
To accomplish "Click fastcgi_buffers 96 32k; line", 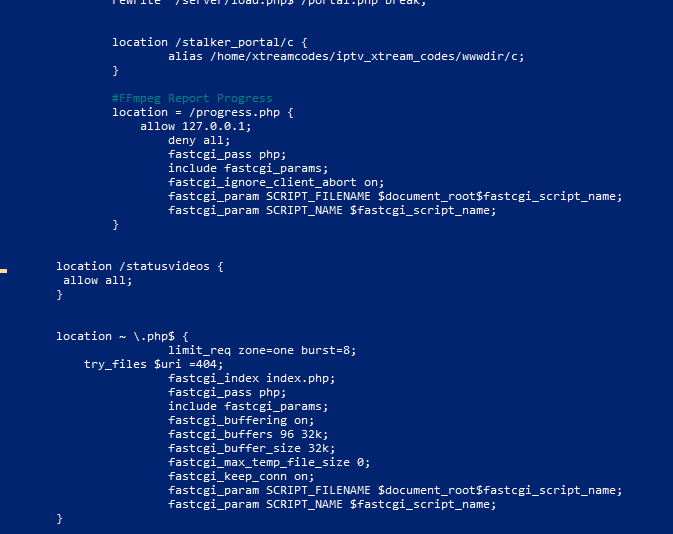I will (248, 434).
